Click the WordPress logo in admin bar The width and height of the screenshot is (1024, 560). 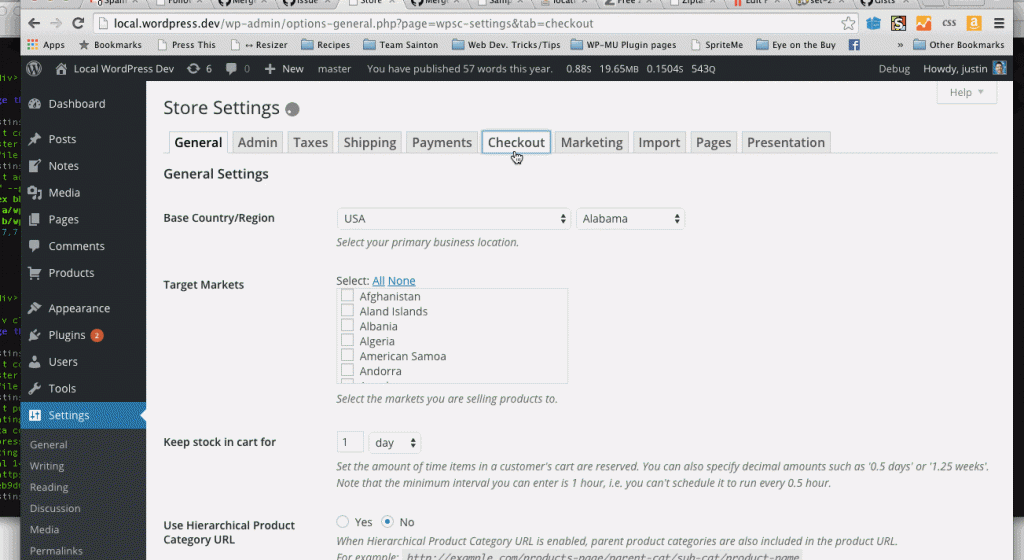tap(34, 69)
